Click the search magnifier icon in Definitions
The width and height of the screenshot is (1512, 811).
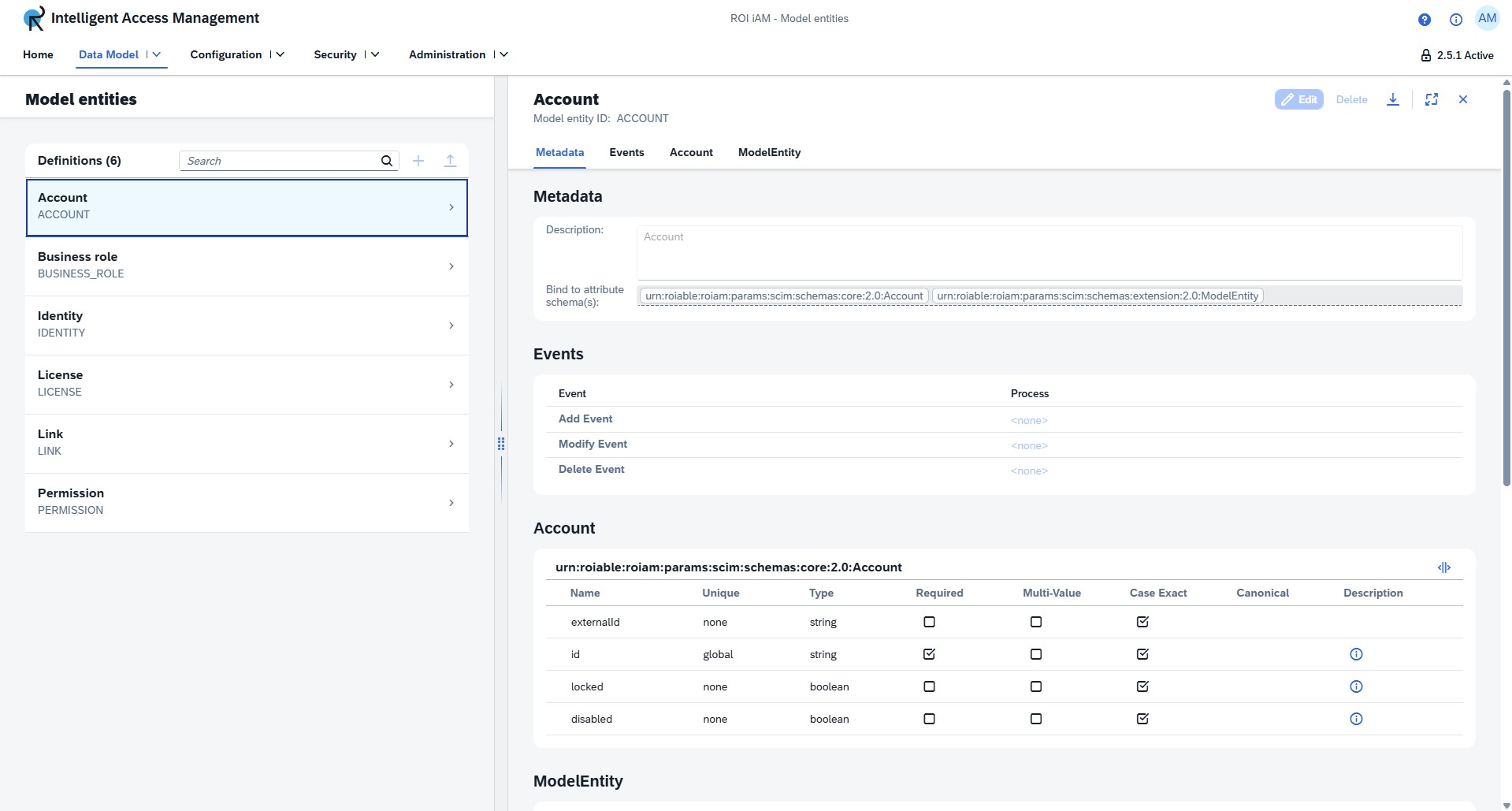(387, 161)
